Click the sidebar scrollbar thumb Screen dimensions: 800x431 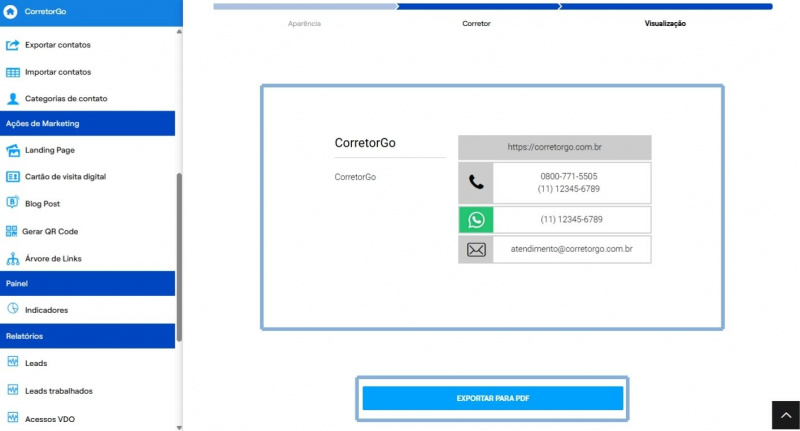(179, 257)
